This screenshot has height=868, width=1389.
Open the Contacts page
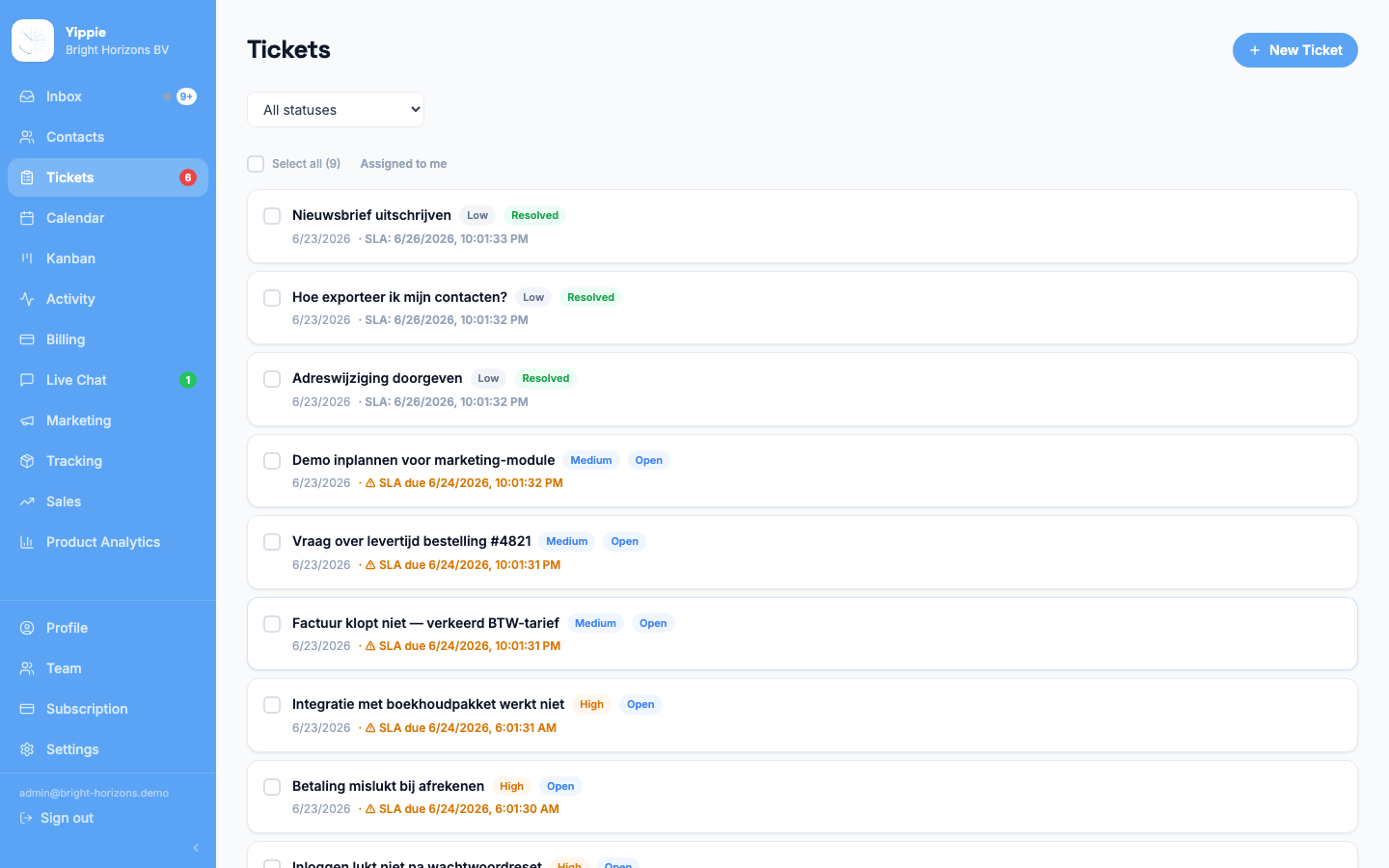click(108, 137)
